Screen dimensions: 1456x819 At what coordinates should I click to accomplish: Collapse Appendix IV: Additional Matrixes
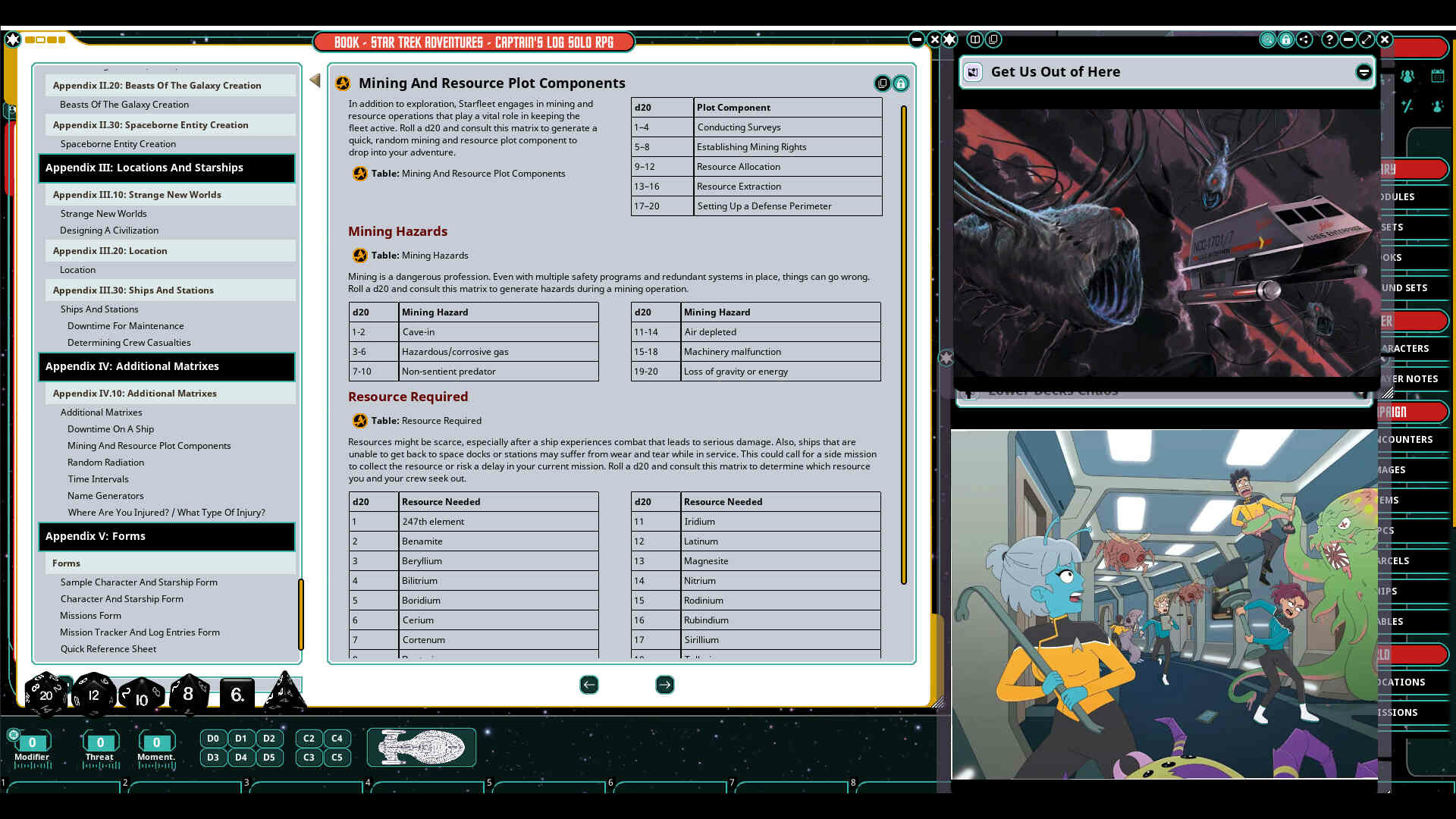[167, 366]
